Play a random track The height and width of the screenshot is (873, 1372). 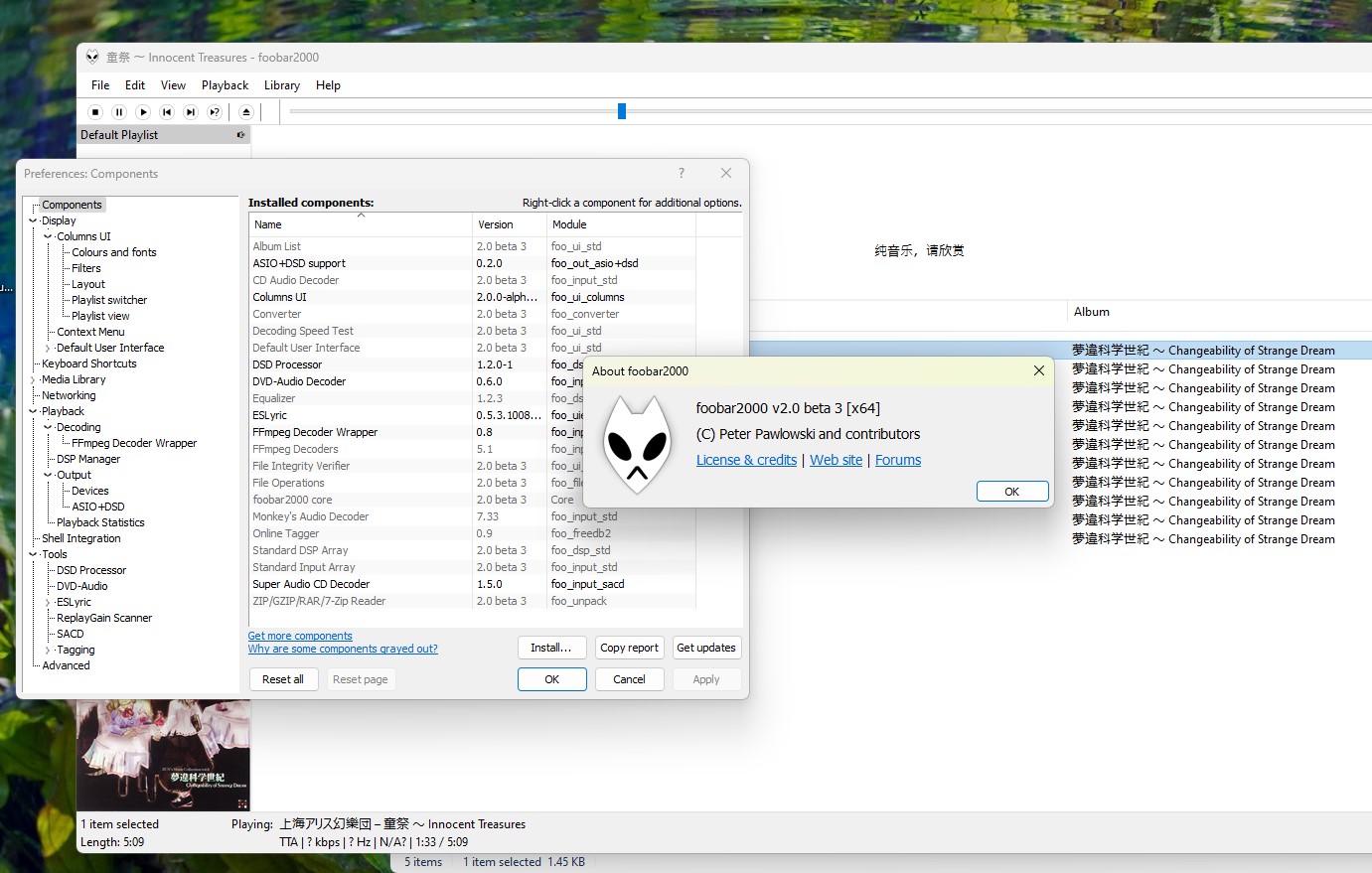(x=215, y=112)
